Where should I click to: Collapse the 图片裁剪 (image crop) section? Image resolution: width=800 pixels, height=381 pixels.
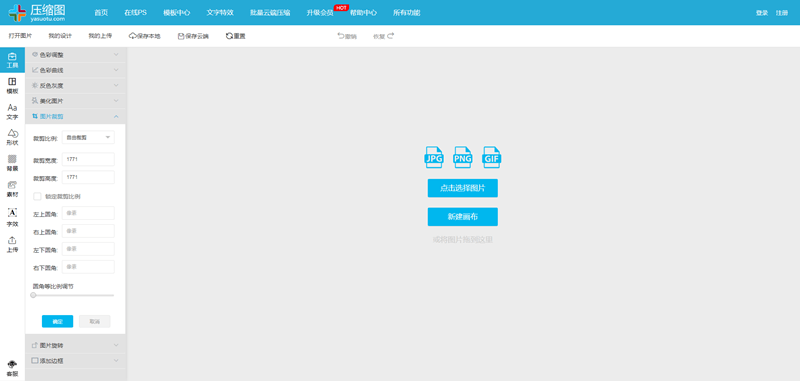76,116
